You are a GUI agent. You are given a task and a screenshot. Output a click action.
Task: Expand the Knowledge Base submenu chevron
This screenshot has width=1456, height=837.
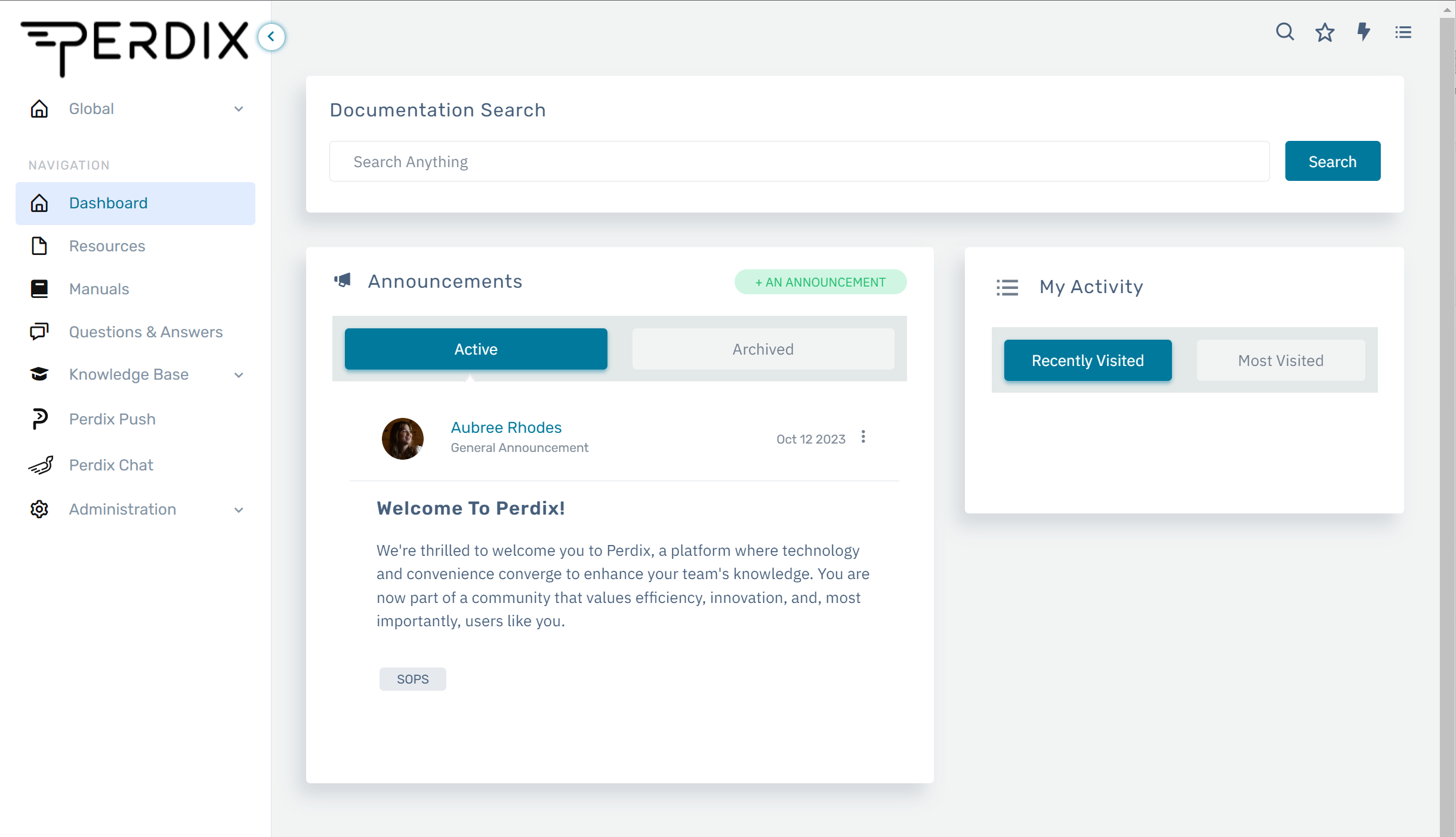[x=239, y=376]
